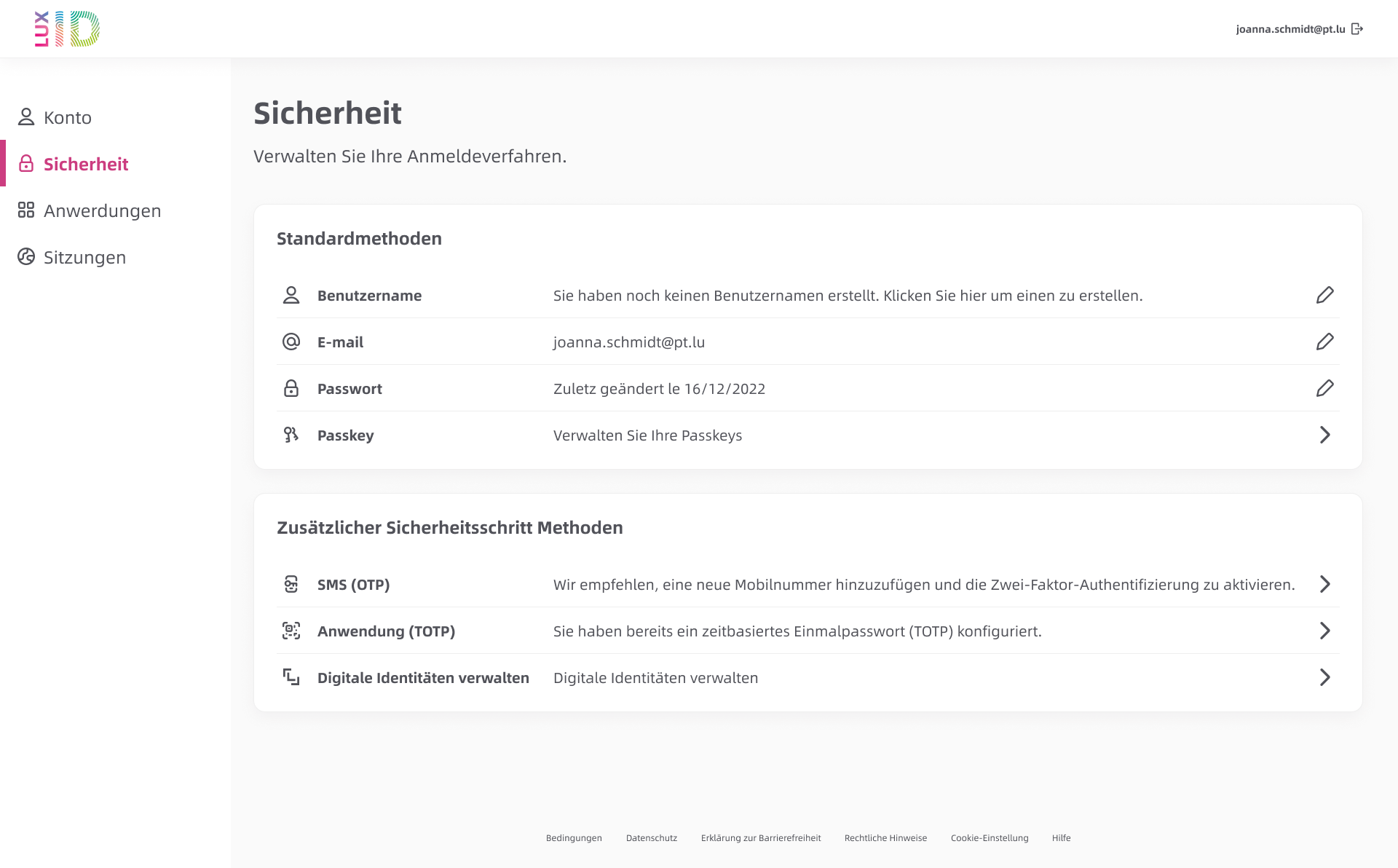Click the Passwort label
This screenshot has width=1398, height=868.
(x=349, y=389)
